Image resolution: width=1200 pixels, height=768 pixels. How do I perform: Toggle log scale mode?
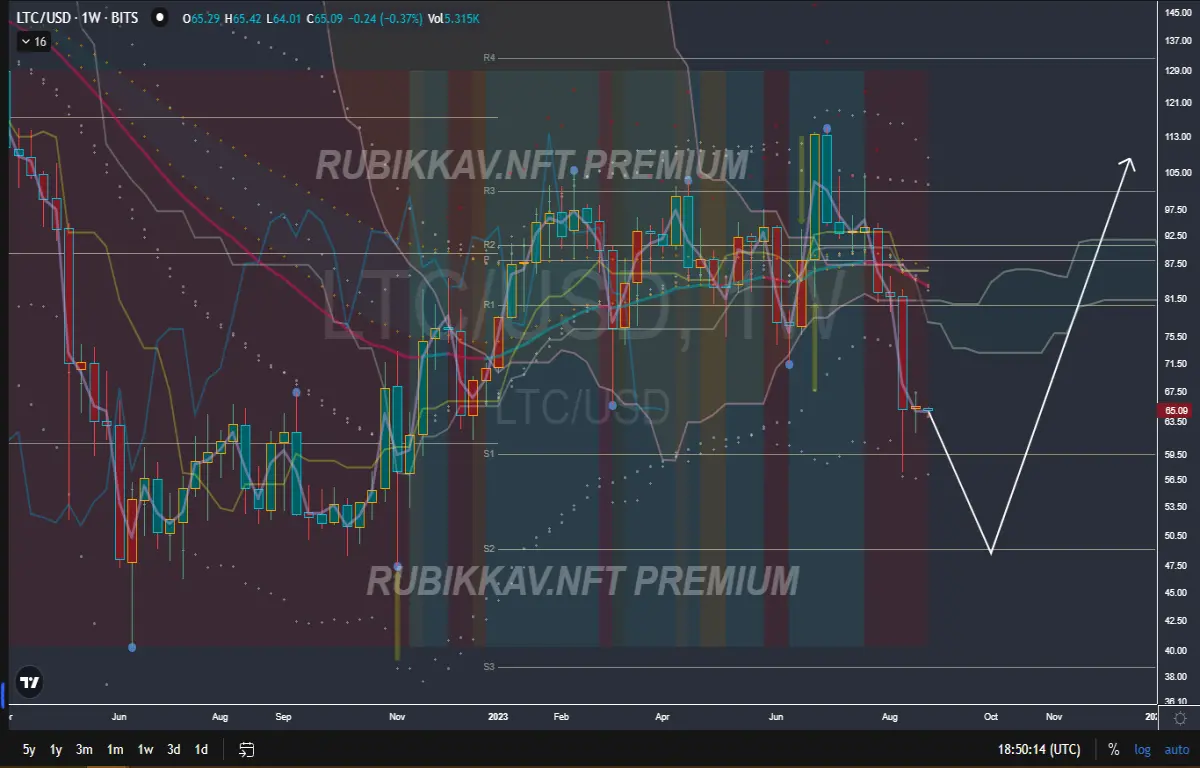1142,749
